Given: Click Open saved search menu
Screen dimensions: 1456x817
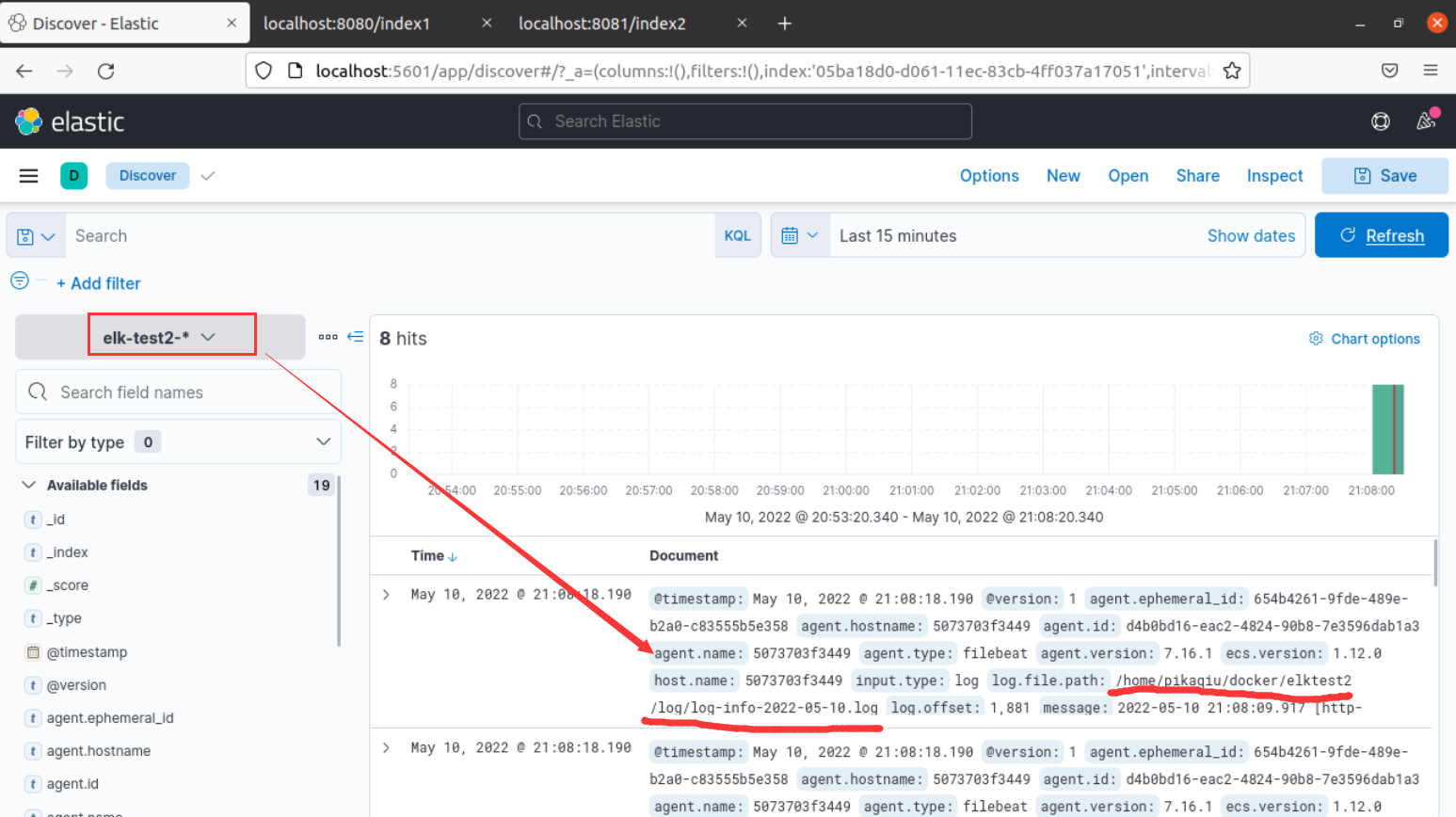Looking at the screenshot, I should click(x=1128, y=176).
